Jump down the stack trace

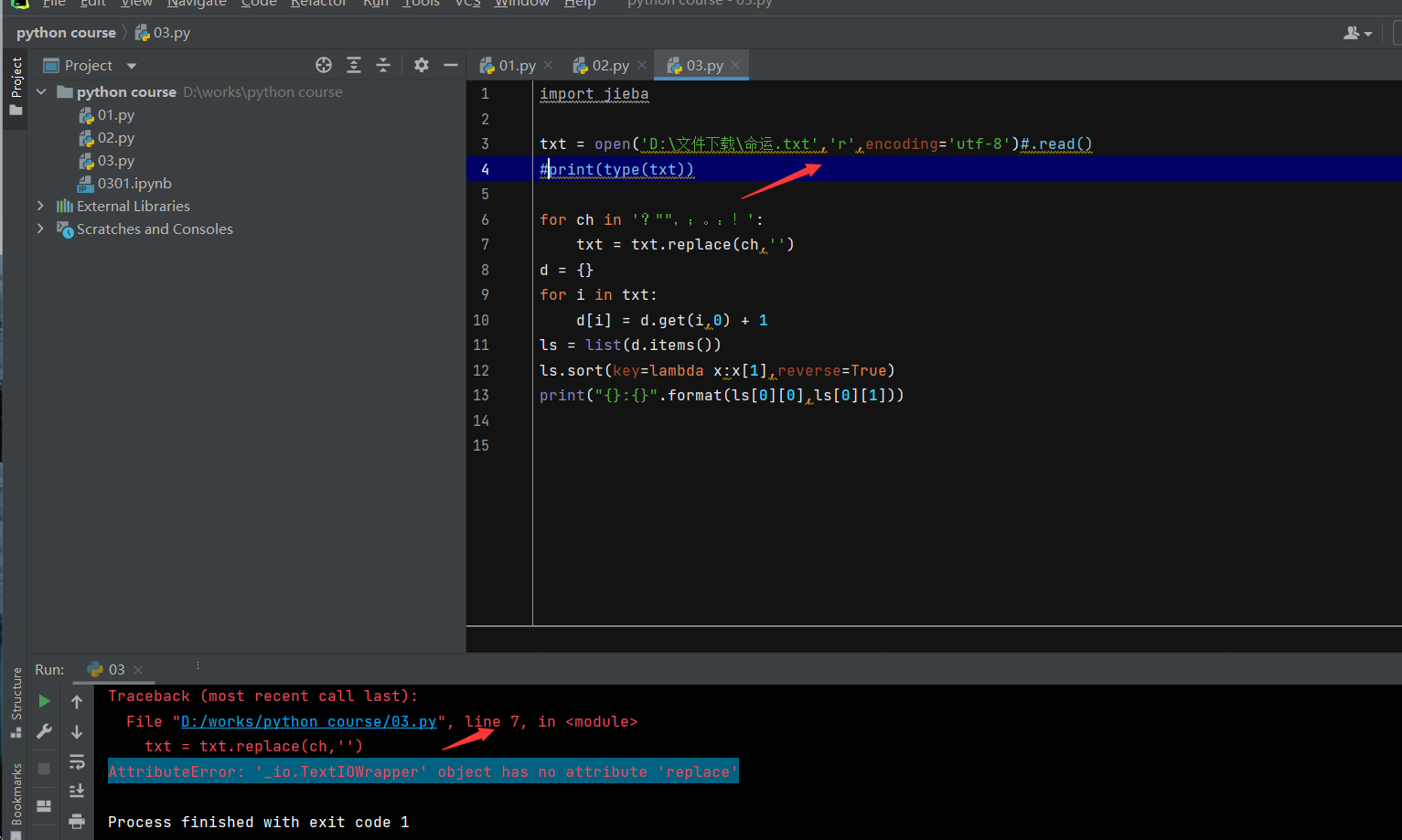tap(78, 731)
